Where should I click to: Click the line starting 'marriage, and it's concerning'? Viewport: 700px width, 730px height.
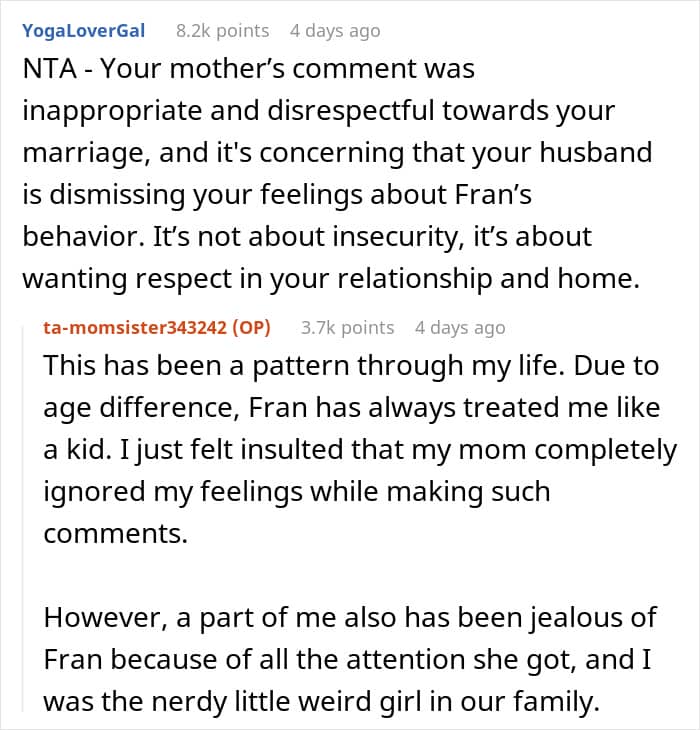click(x=337, y=153)
